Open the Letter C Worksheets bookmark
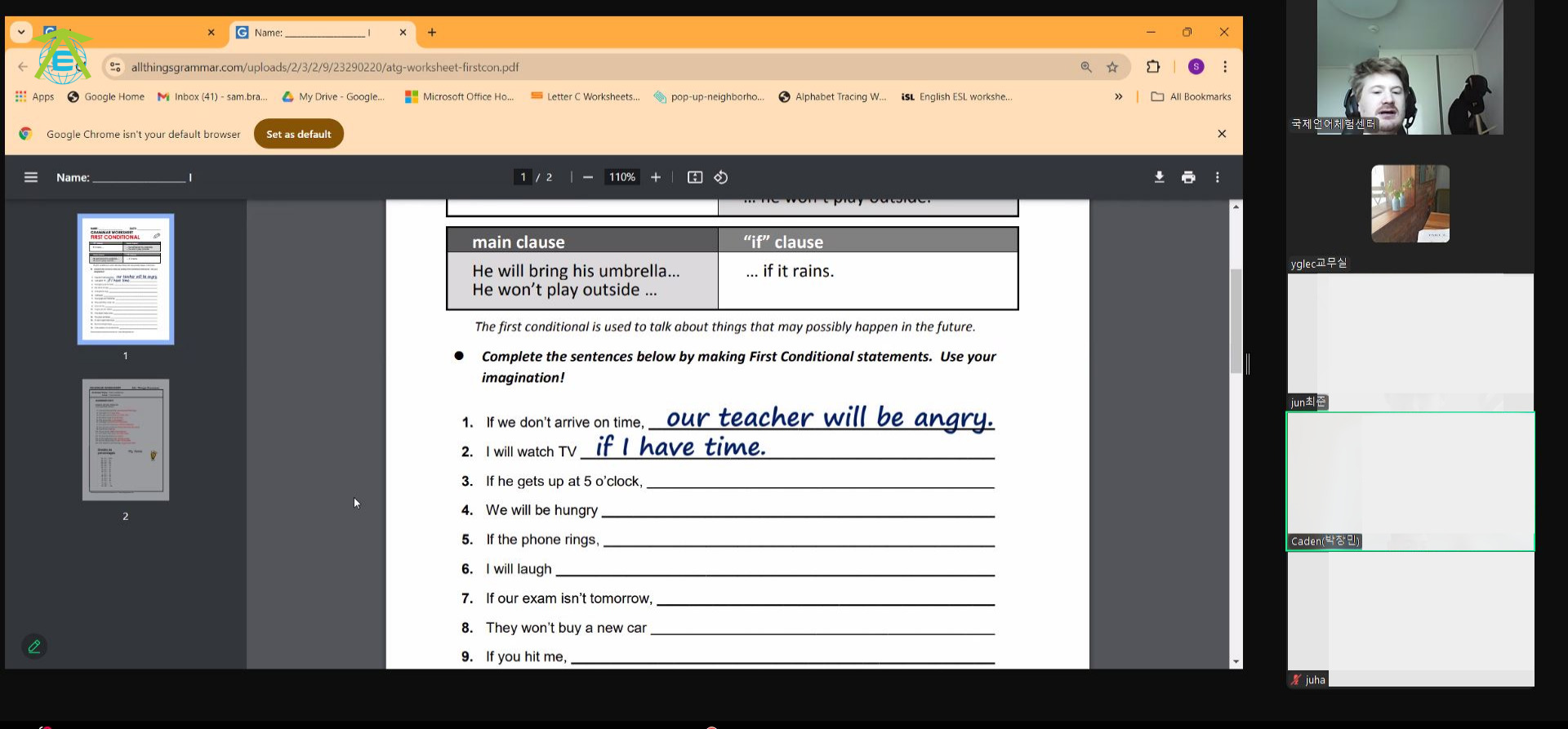This screenshot has height=729, width=1568. (585, 96)
